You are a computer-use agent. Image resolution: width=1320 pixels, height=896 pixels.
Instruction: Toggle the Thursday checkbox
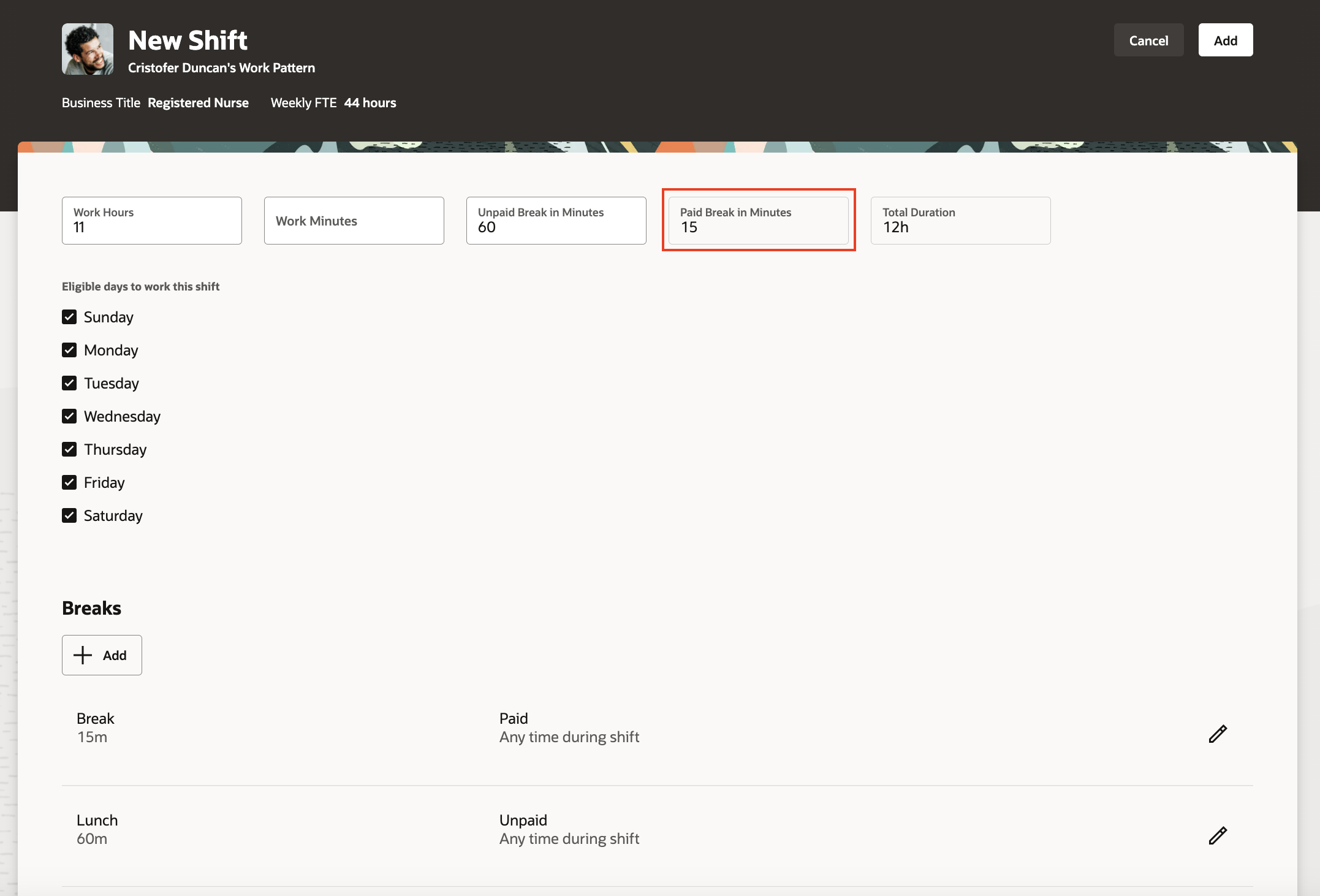pos(69,449)
